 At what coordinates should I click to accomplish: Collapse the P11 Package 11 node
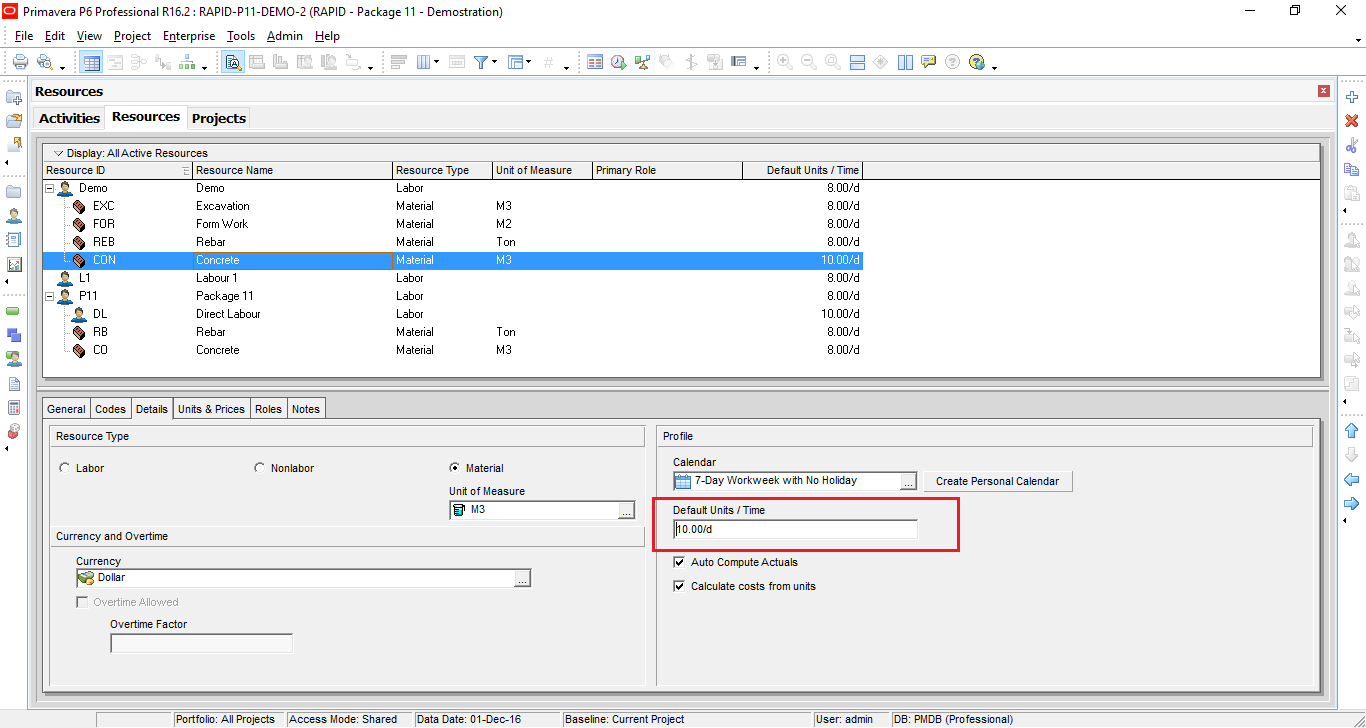coord(50,295)
